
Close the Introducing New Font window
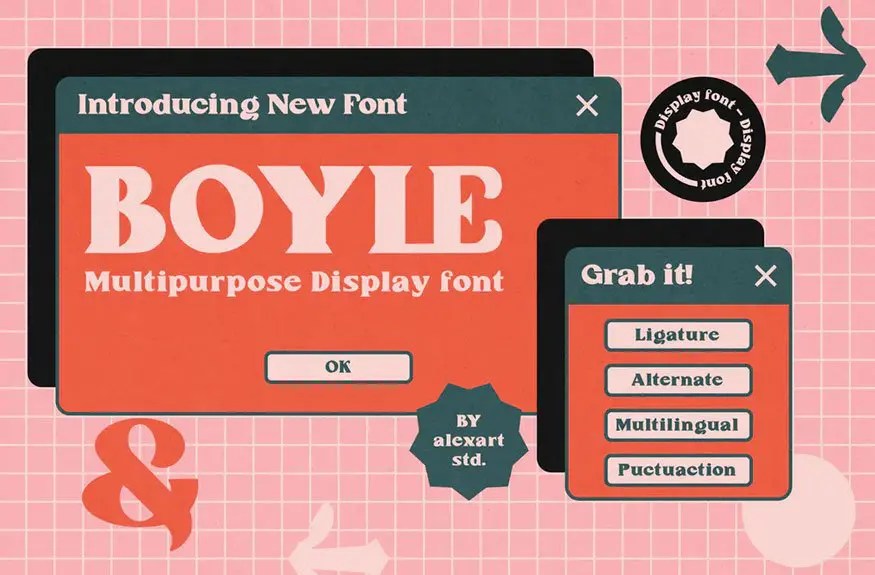pyautogui.click(x=586, y=105)
